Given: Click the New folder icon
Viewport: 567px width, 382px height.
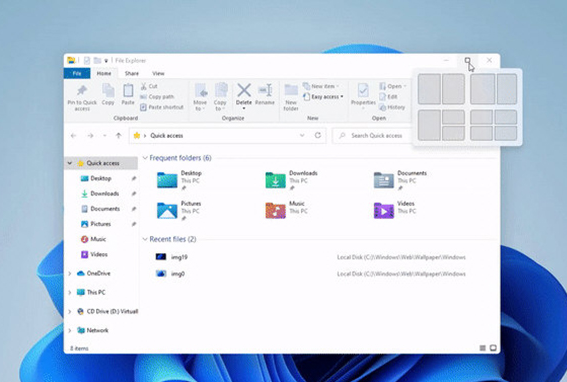Looking at the screenshot, I should (291, 90).
